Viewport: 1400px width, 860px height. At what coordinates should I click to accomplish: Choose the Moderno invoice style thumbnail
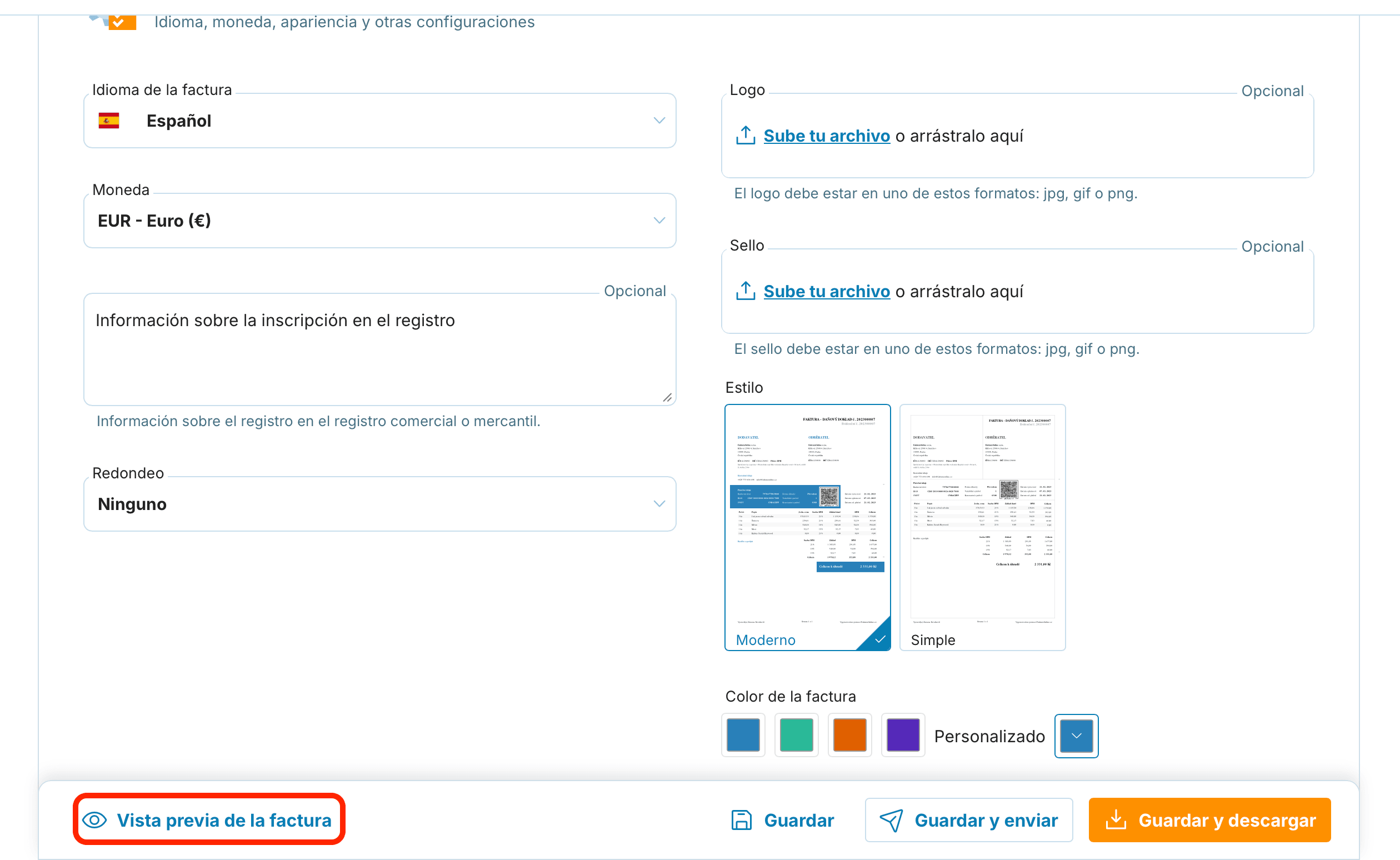tap(807, 527)
